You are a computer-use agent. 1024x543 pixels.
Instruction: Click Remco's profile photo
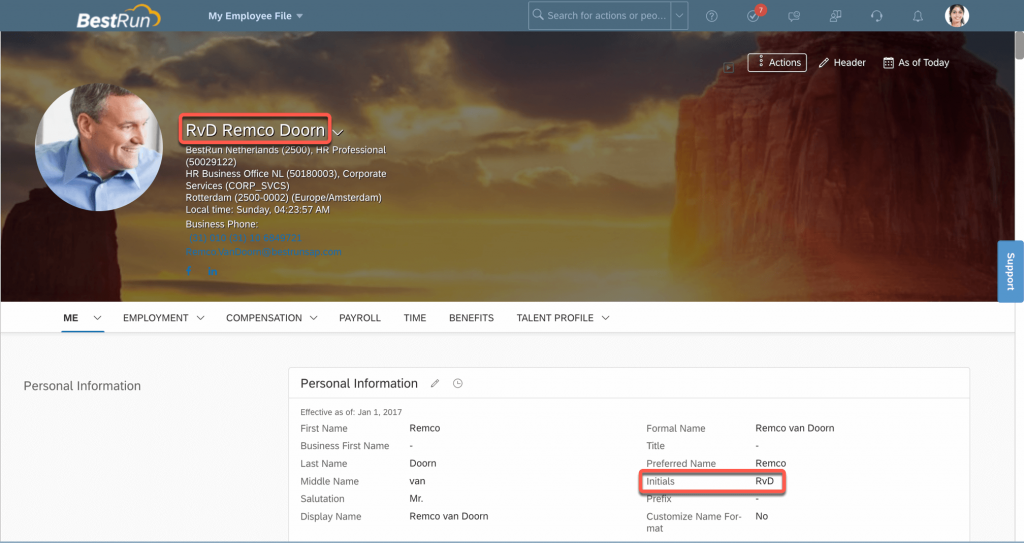coord(99,147)
